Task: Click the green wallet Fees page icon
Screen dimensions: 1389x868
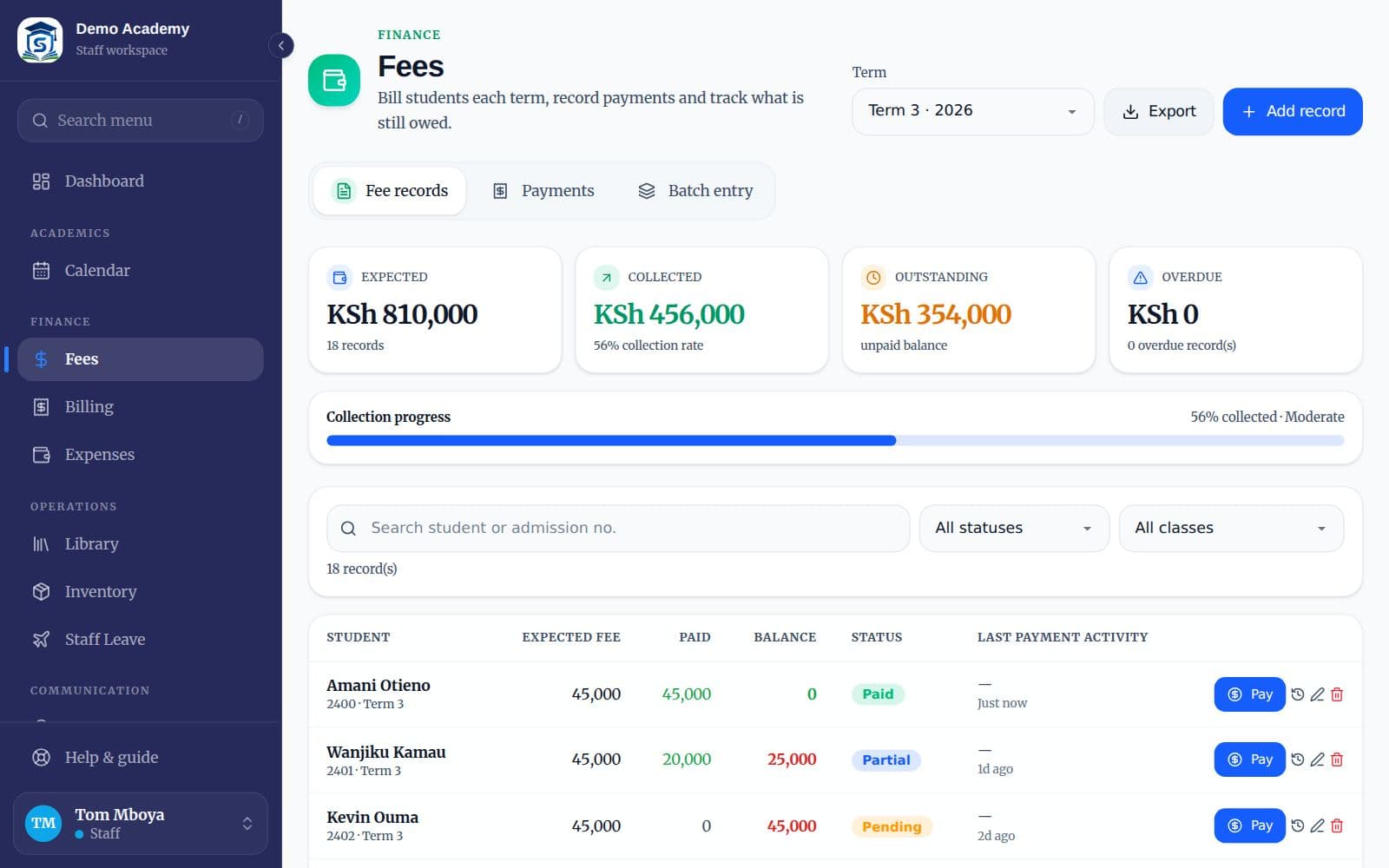Action: (334, 80)
